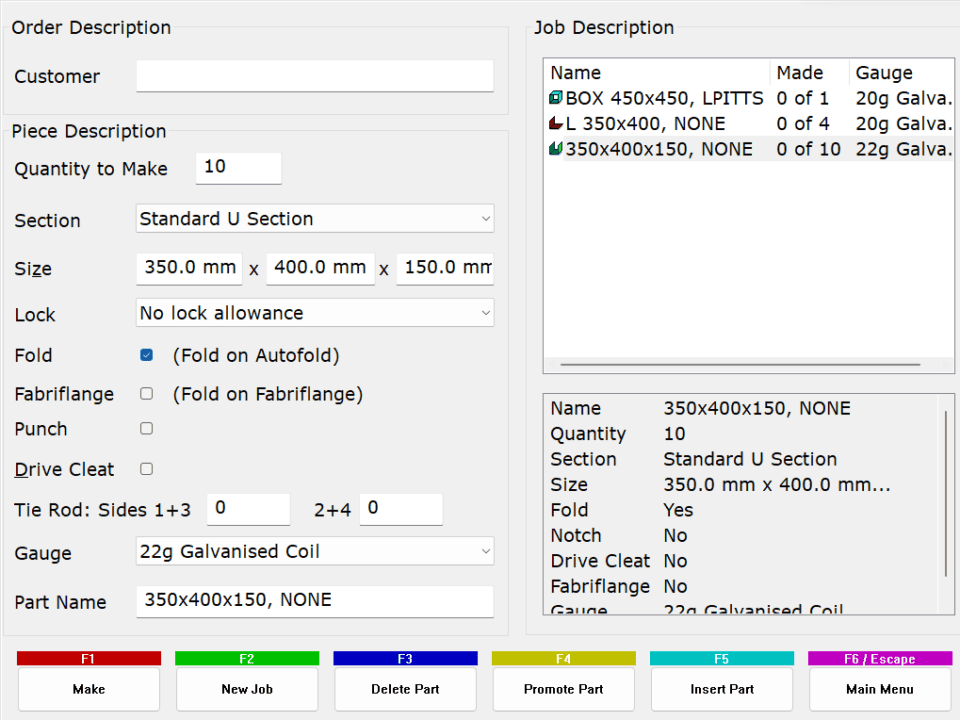Sort job list by Name column

pyautogui.click(x=656, y=73)
